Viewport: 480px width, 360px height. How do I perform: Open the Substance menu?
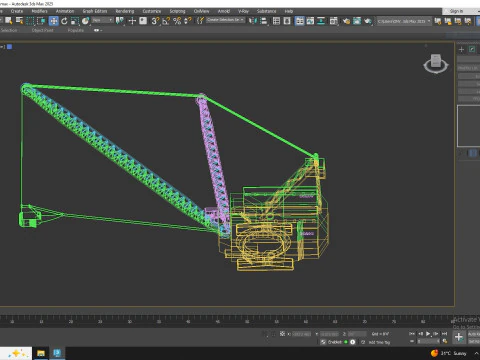[266, 11]
